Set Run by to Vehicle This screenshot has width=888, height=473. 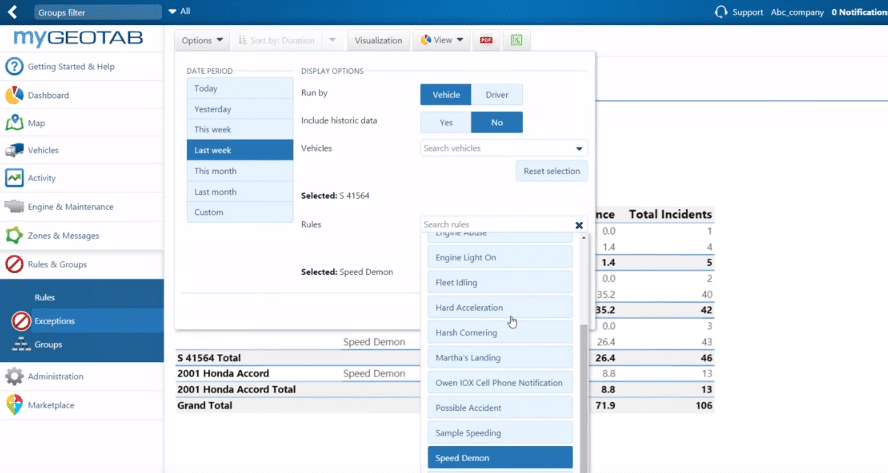pyautogui.click(x=446, y=95)
